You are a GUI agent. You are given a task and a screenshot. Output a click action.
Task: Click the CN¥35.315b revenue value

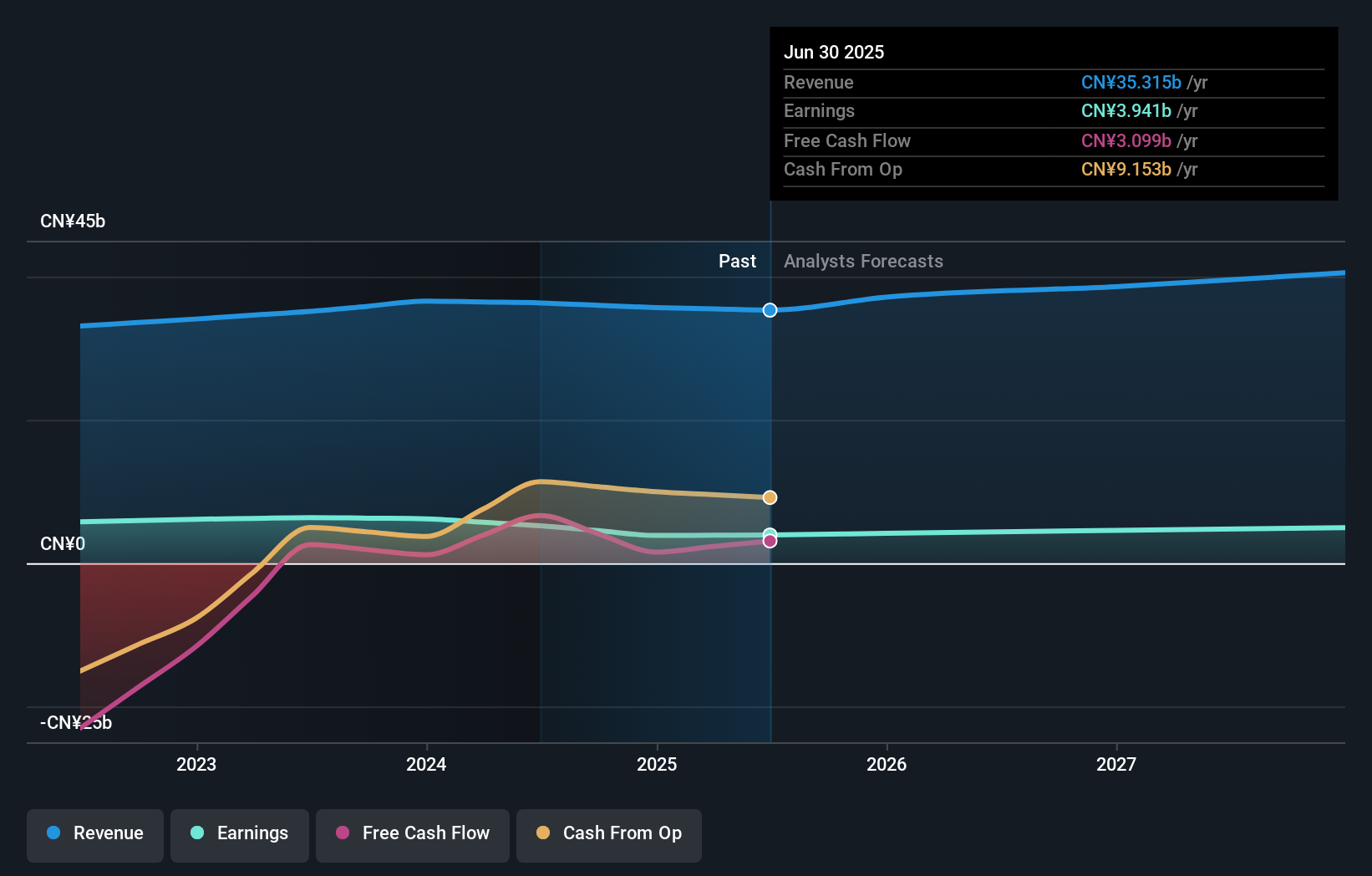1131,82
